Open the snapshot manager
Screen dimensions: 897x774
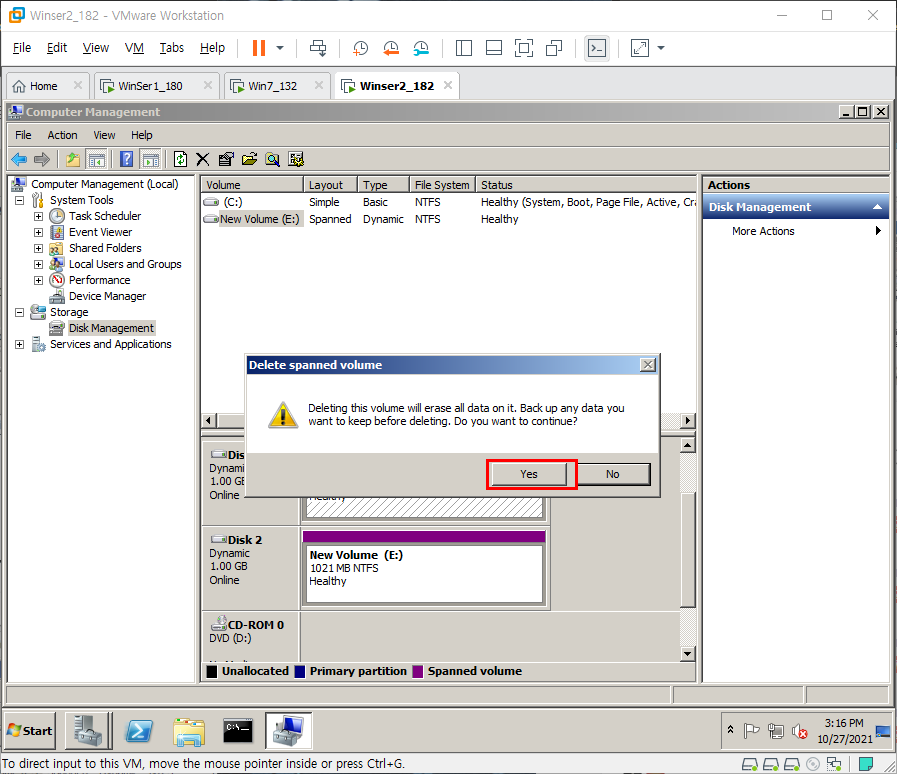click(x=421, y=48)
